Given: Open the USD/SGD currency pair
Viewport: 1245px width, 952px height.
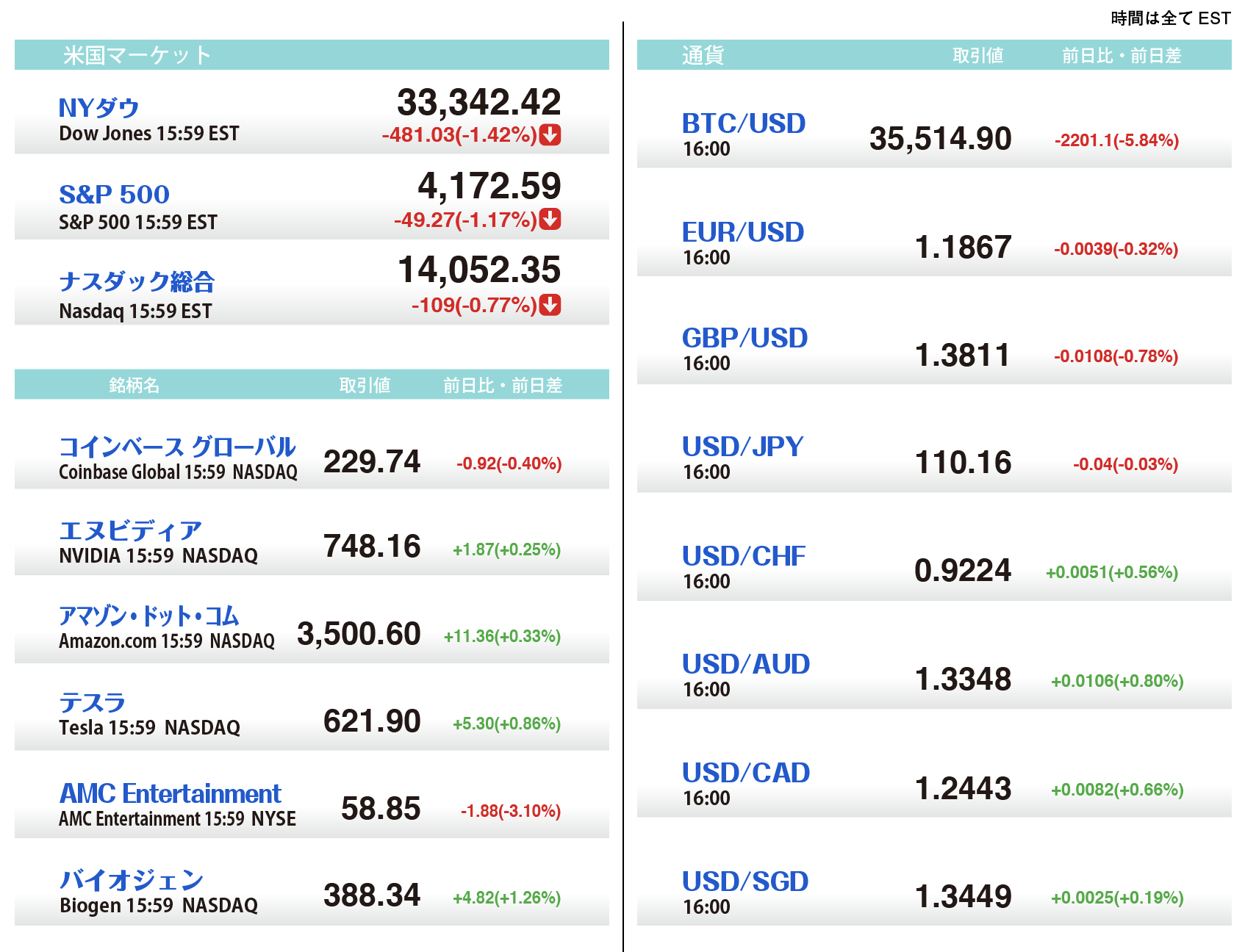Looking at the screenshot, I should click(x=745, y=881).
